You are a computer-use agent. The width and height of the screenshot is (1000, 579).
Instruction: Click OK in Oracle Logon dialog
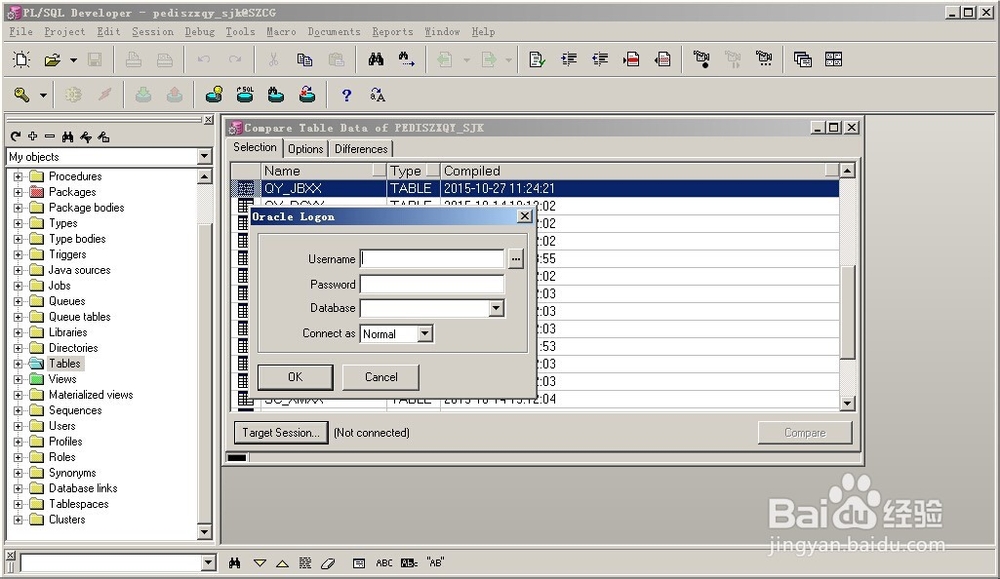[295, 377]
